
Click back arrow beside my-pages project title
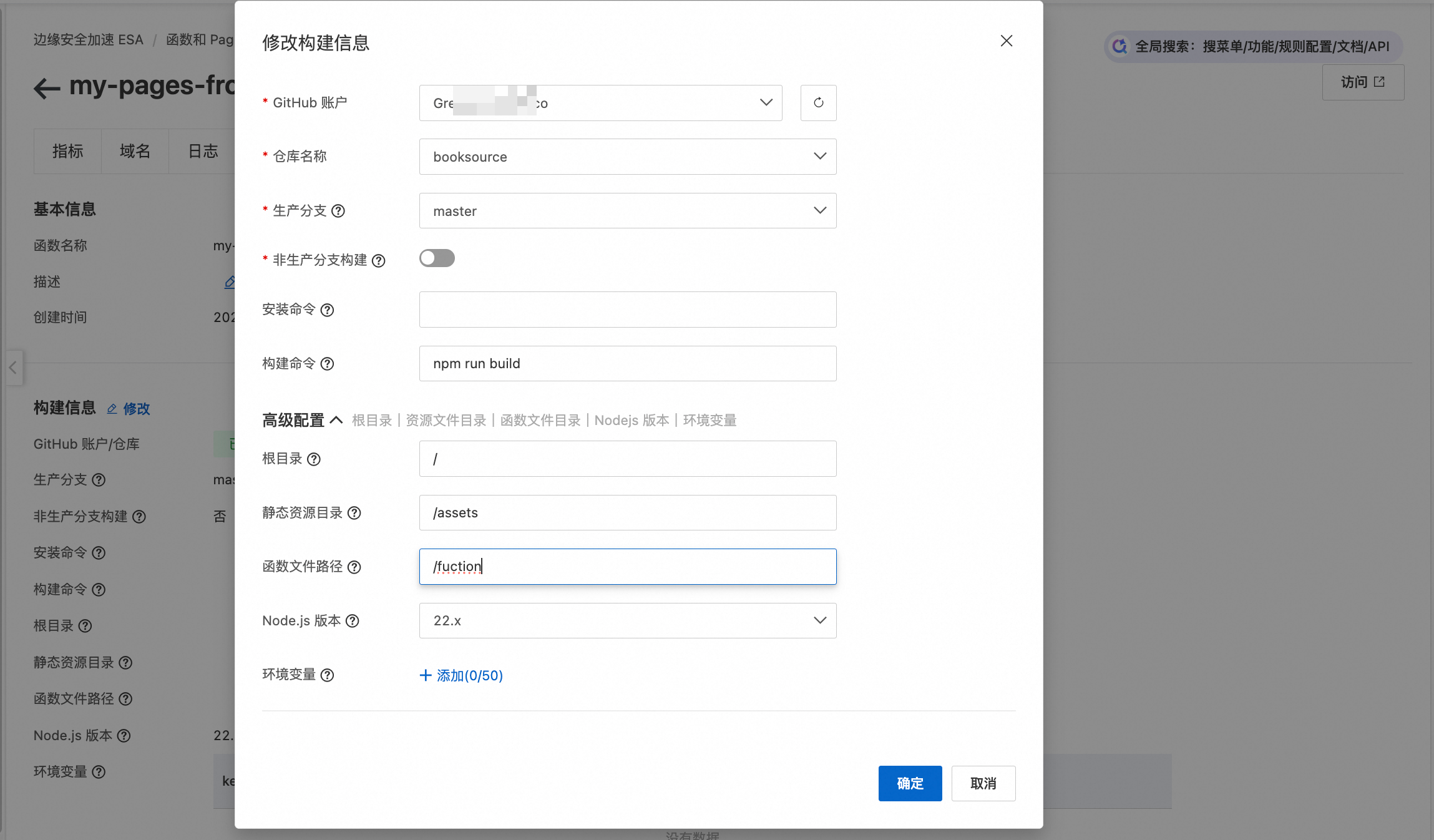47,88
